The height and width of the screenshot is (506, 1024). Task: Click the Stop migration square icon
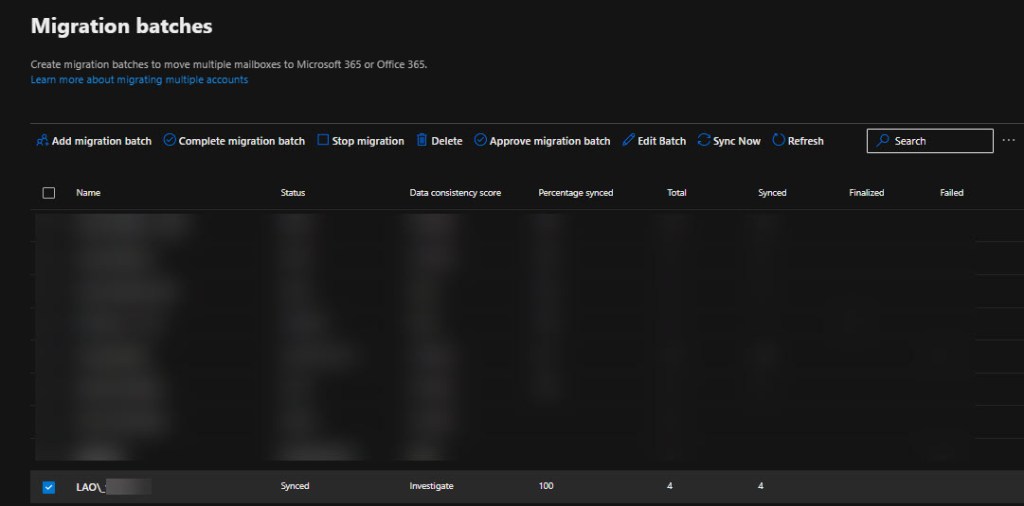pos(323,141)
